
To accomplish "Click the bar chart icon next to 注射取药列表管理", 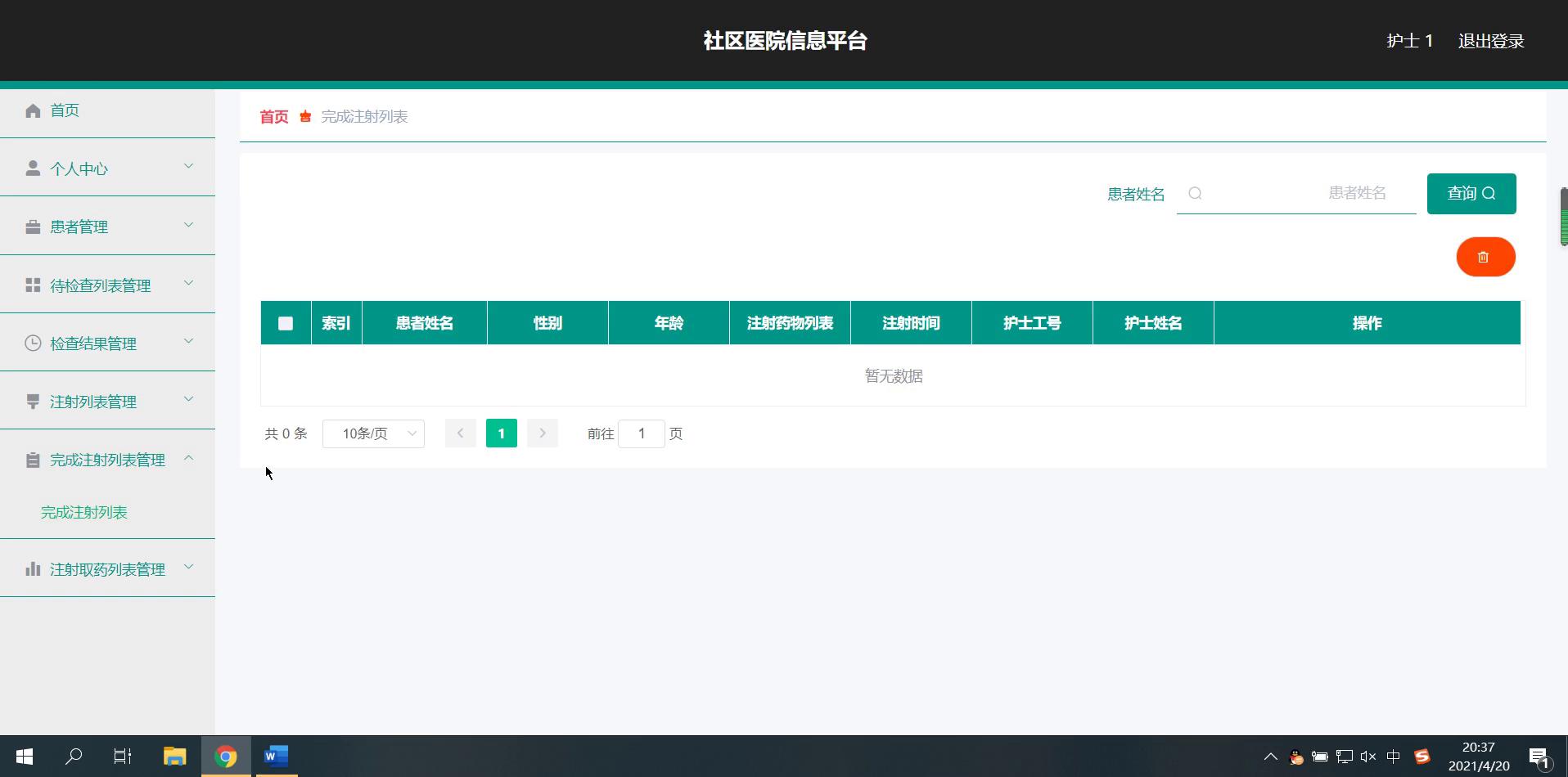I will coord(33,569).
